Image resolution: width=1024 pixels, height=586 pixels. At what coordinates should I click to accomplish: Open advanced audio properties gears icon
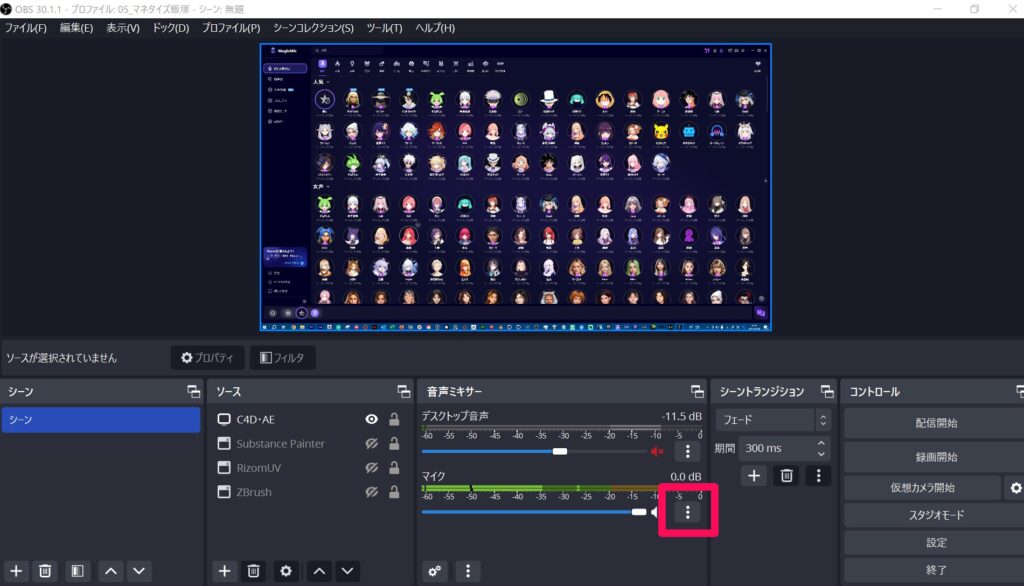pos(435,571)
